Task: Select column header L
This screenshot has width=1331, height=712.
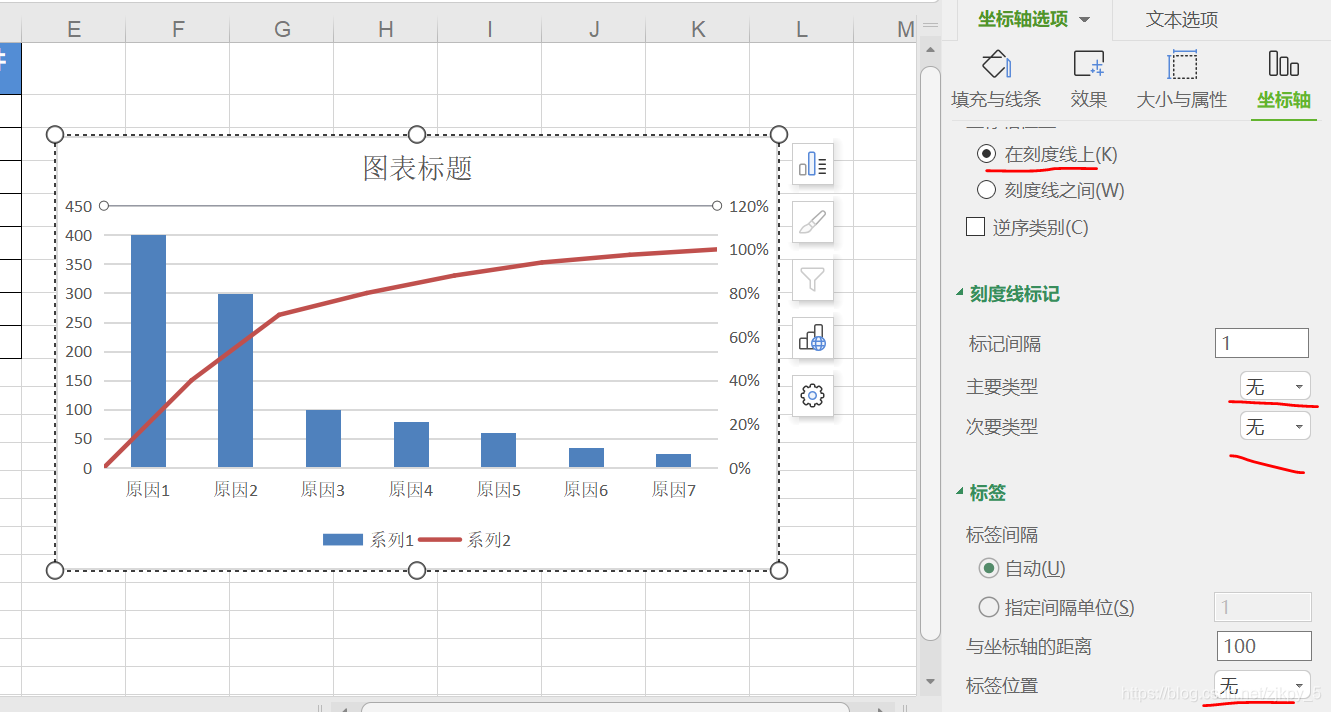Action: pos(802,29)
